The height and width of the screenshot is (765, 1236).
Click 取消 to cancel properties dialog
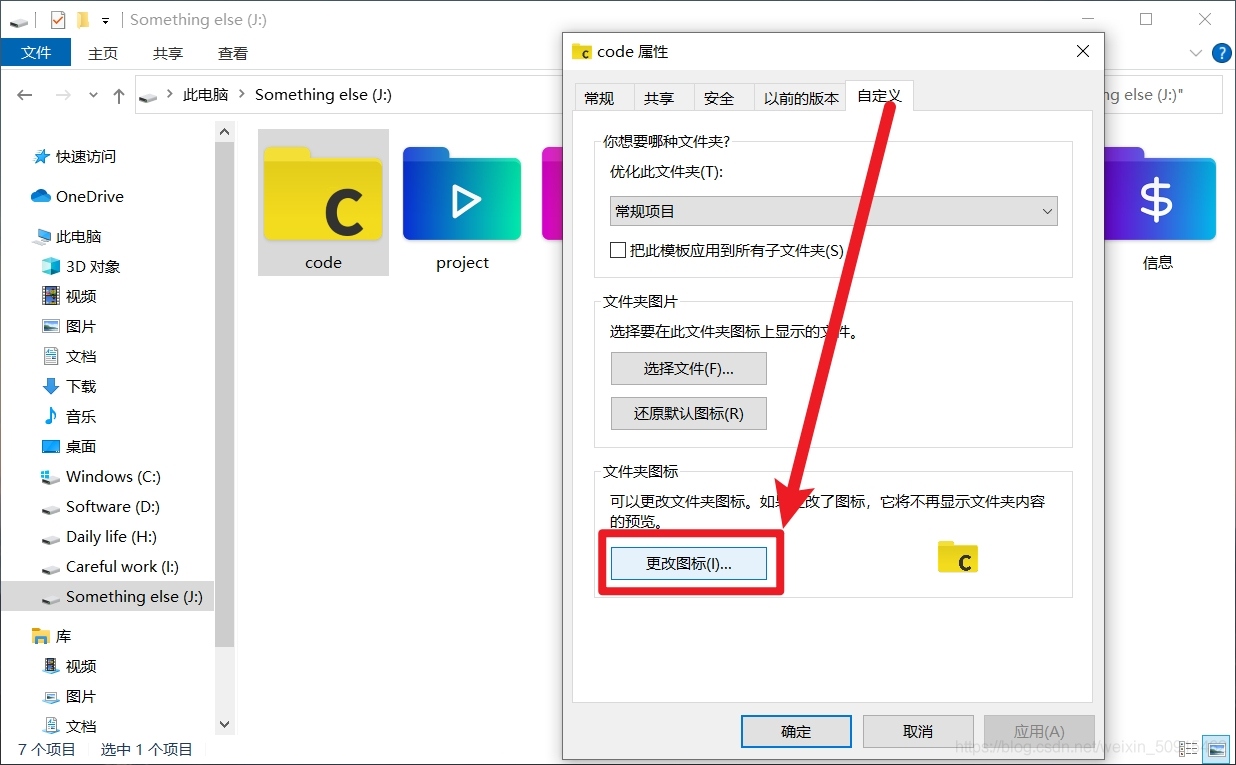click(x=918, y=731)
